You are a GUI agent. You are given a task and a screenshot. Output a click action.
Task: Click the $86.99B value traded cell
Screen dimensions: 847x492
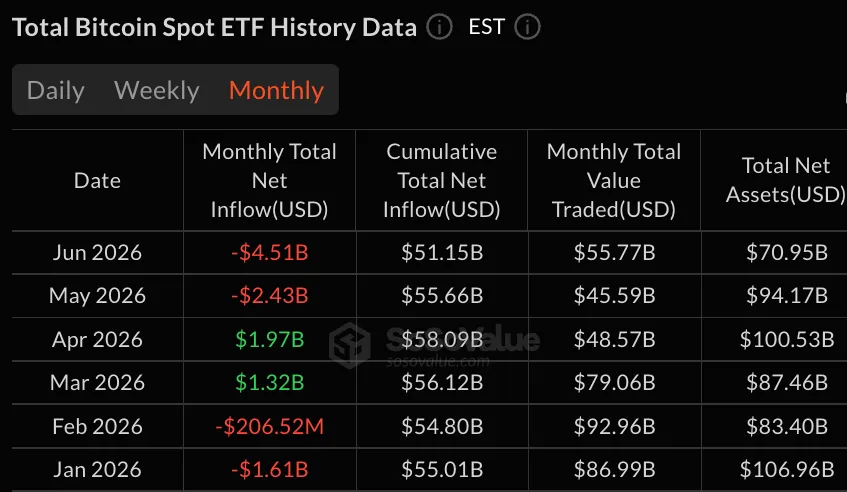[614, 469]
